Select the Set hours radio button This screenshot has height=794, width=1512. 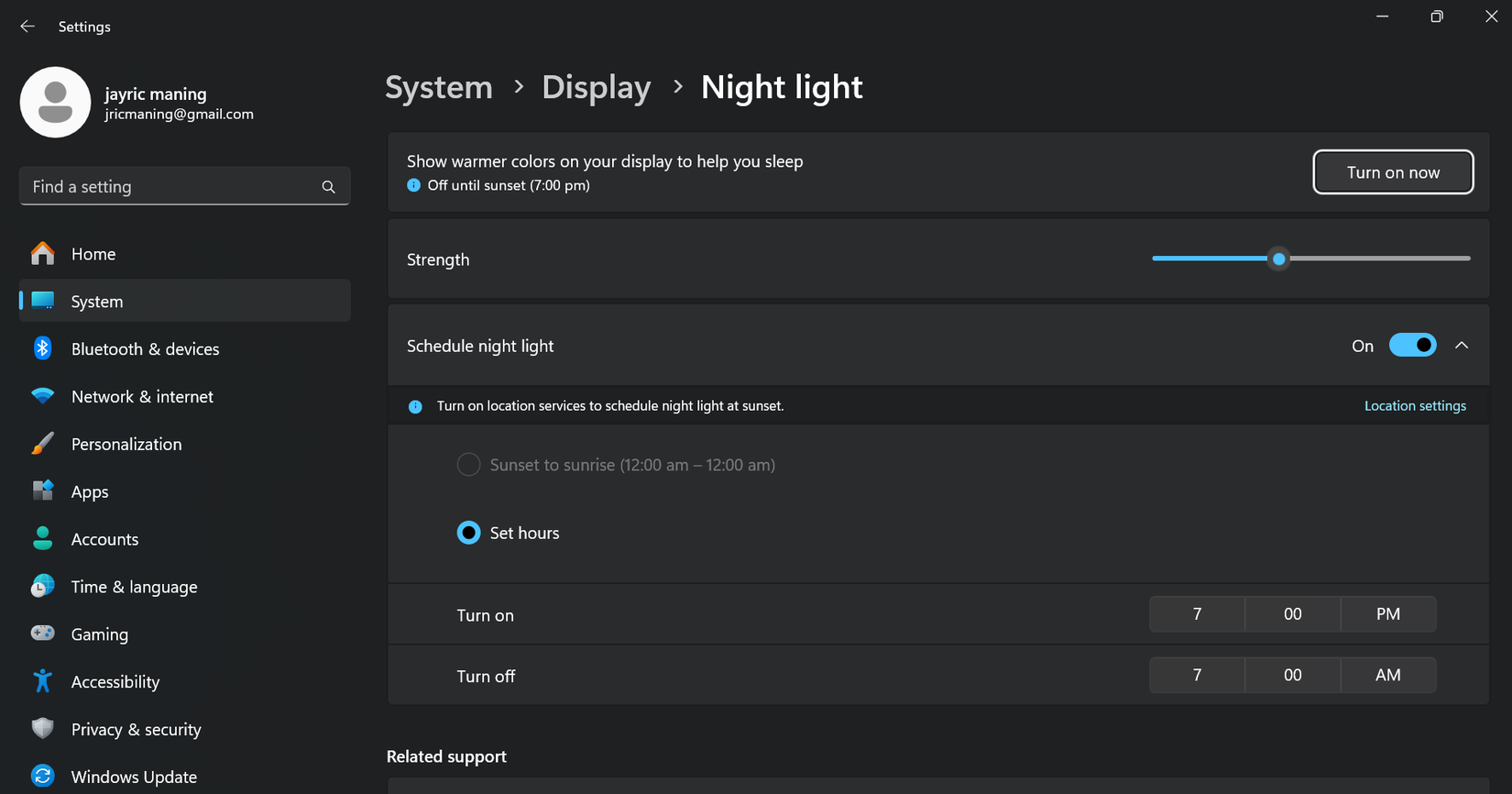click(x=468, y=532)
